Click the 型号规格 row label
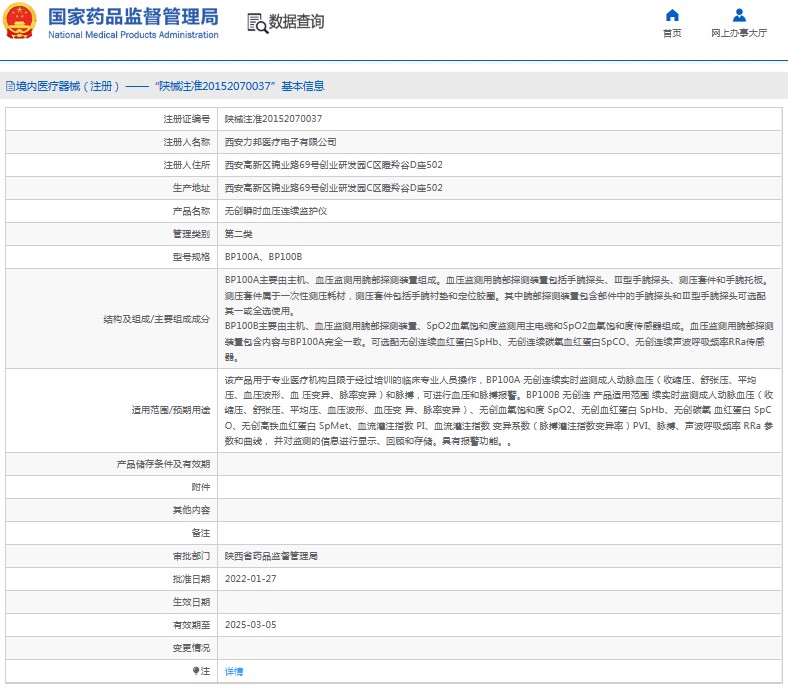 point(191,257)
